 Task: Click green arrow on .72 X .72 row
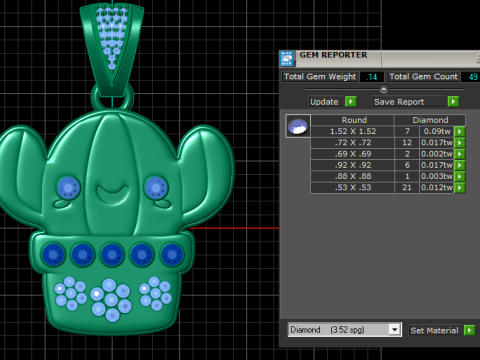pos(460,143)
